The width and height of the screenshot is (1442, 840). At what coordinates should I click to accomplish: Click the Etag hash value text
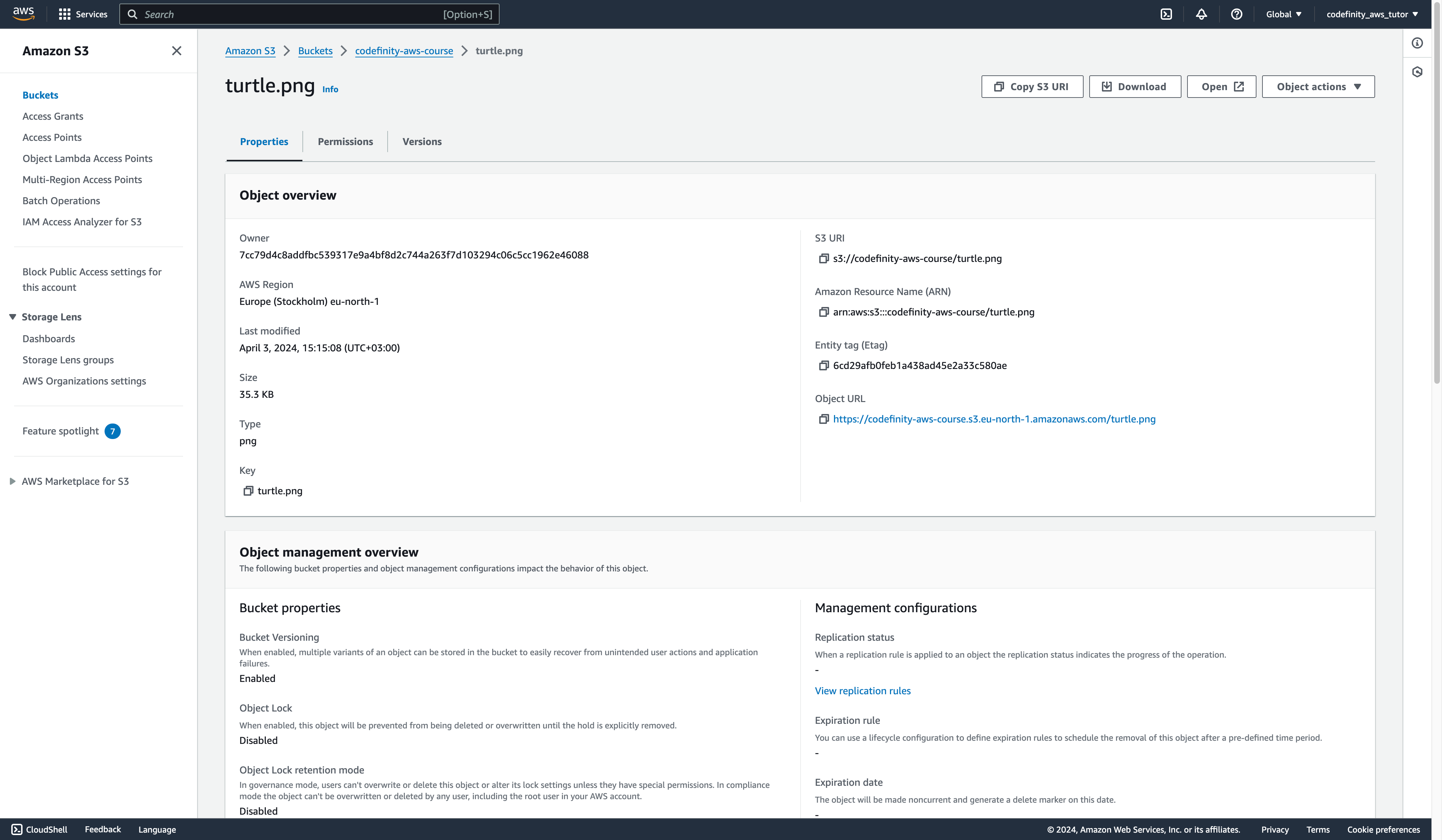click(919, 366)
